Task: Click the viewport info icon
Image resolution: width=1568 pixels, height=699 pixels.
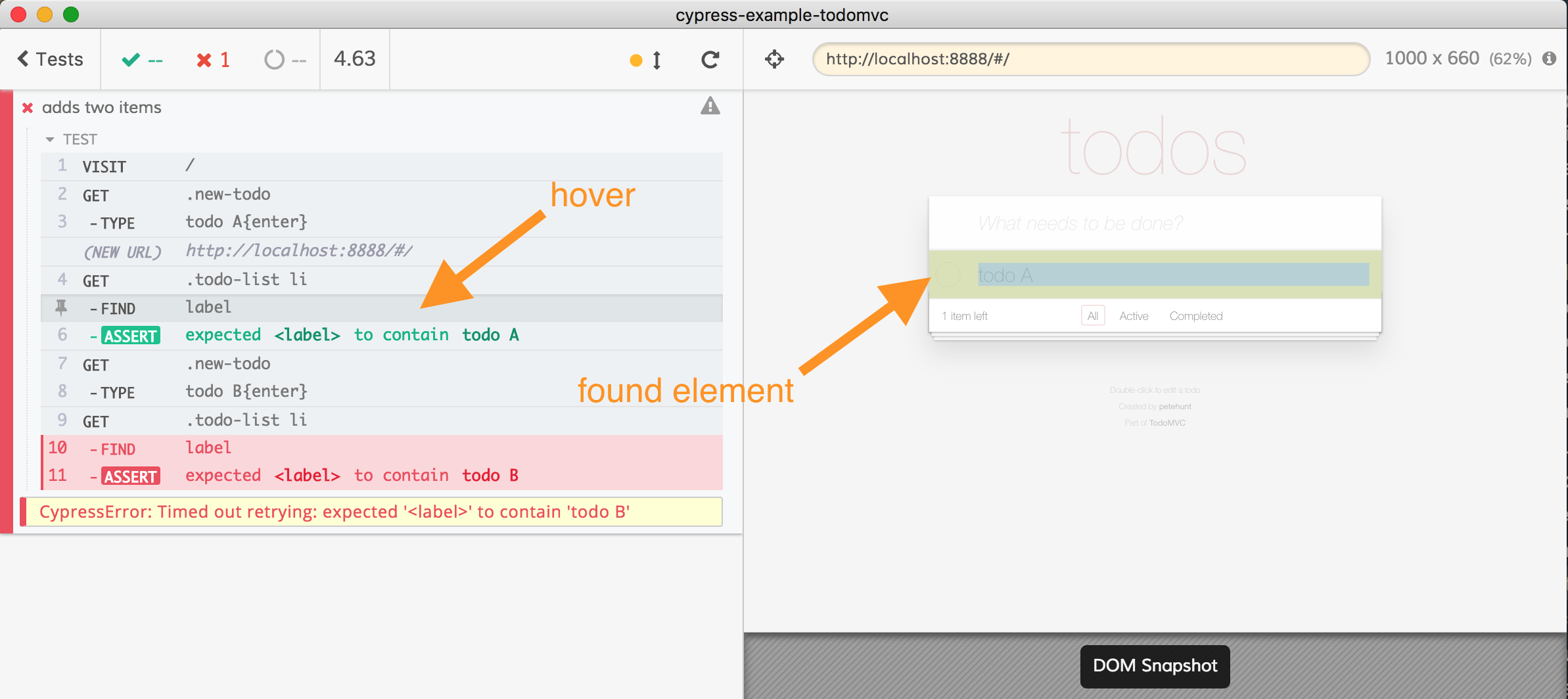Action: (x=1549, y=58)
